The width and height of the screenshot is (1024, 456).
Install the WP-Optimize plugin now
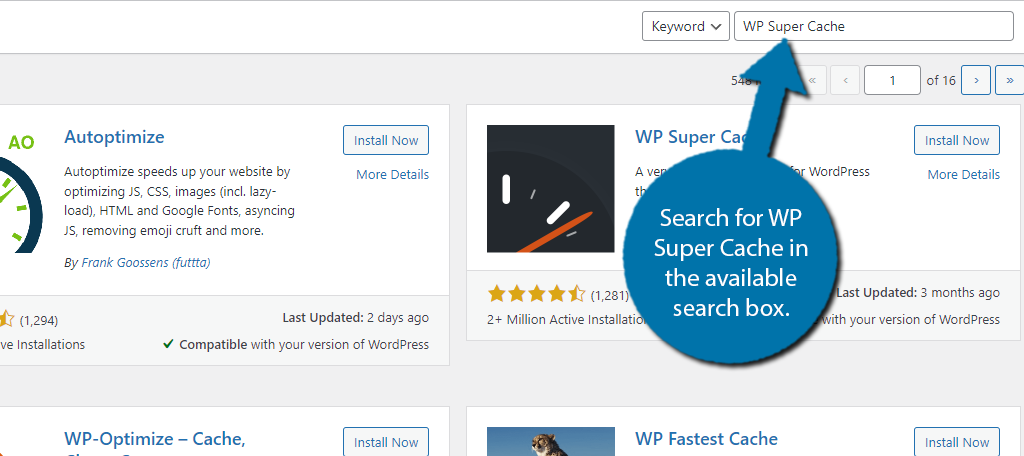[386, 442]
